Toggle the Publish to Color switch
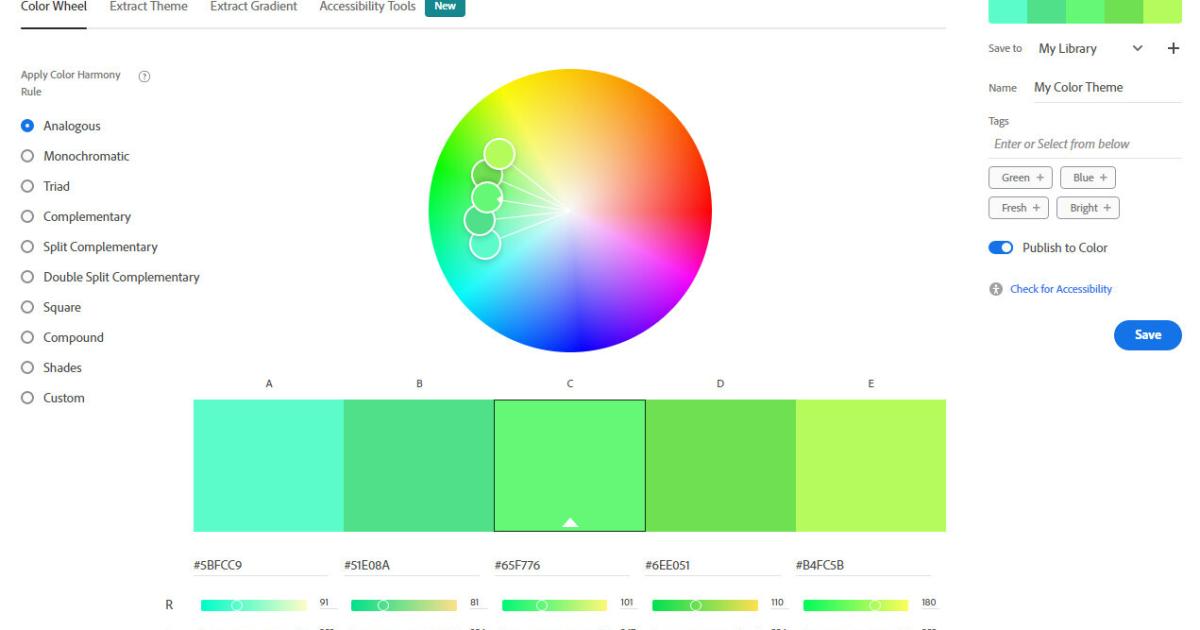 click(x=1001, y=248)
